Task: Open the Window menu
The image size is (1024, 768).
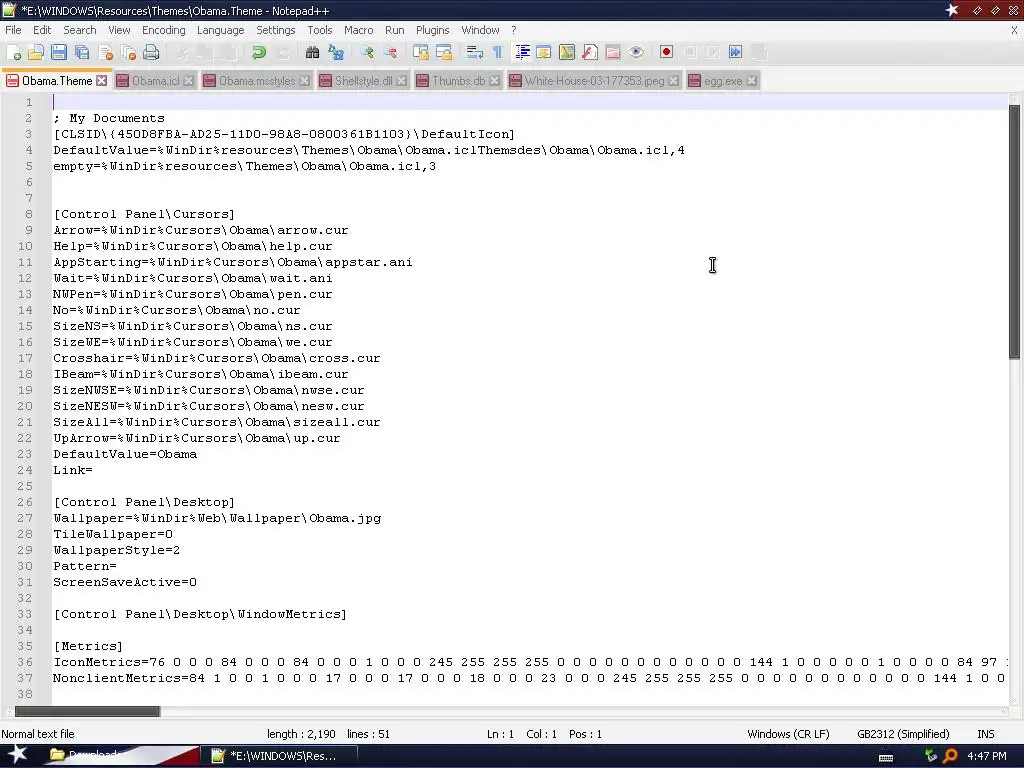Action: tap(480, 30)
